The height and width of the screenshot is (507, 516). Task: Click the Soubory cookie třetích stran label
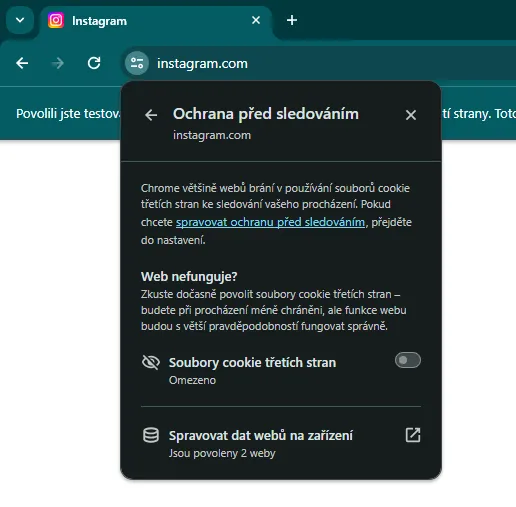(x=252, y=362)
